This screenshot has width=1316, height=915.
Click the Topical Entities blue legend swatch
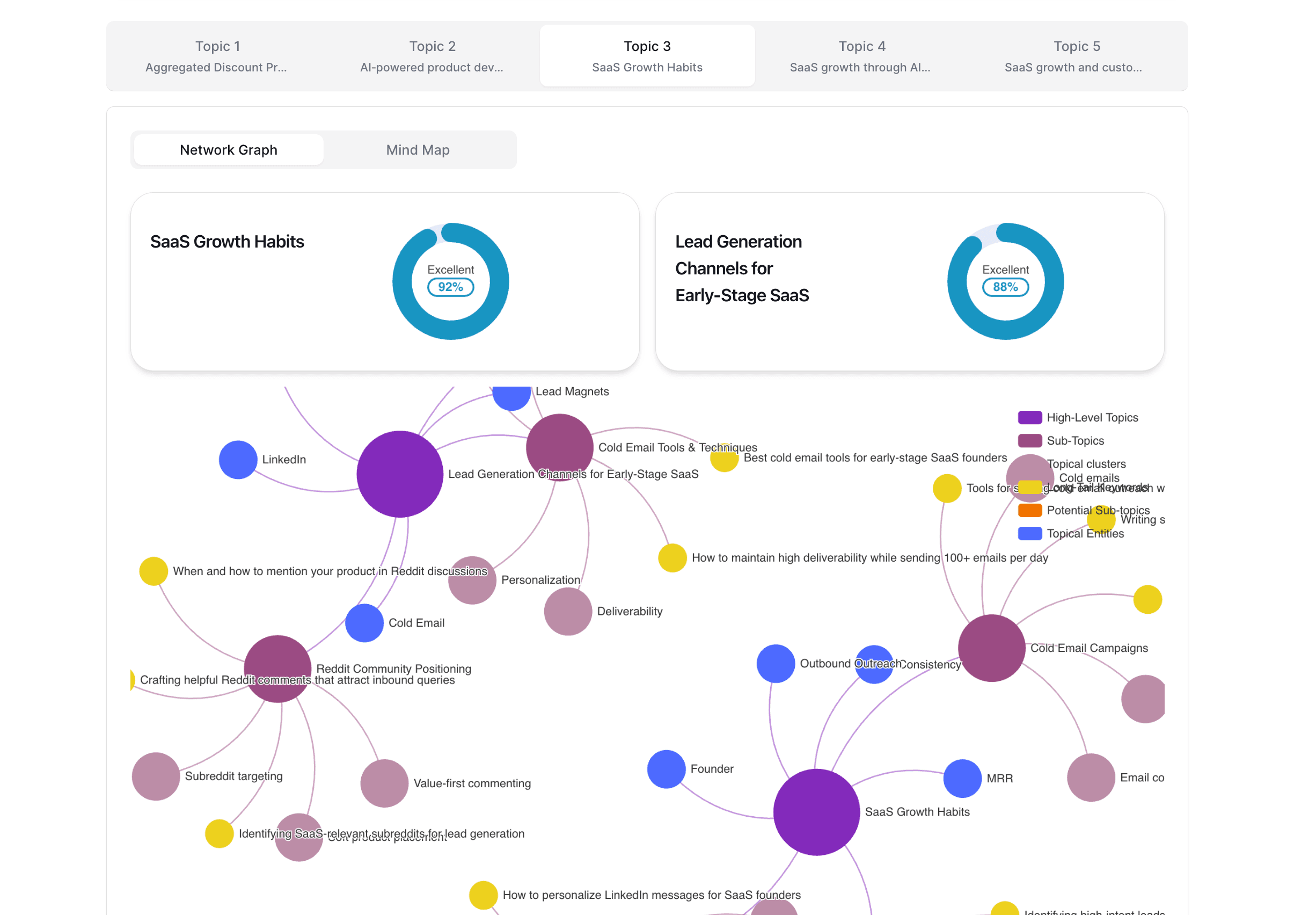pos(1029,533)
